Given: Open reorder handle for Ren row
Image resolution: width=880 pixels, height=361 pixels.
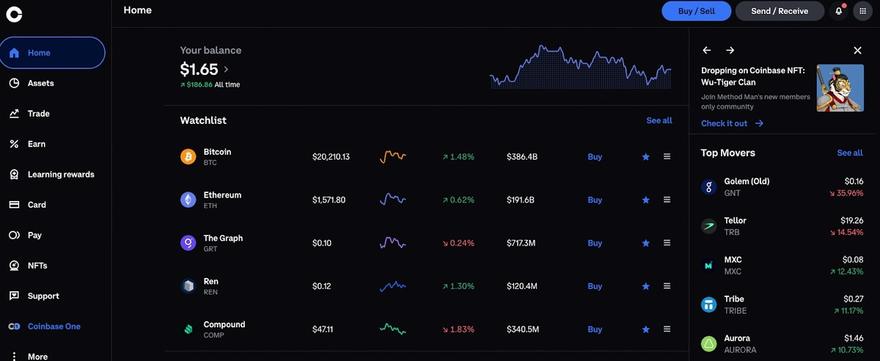Looking at the screenshot, I should tap(667, 286).
